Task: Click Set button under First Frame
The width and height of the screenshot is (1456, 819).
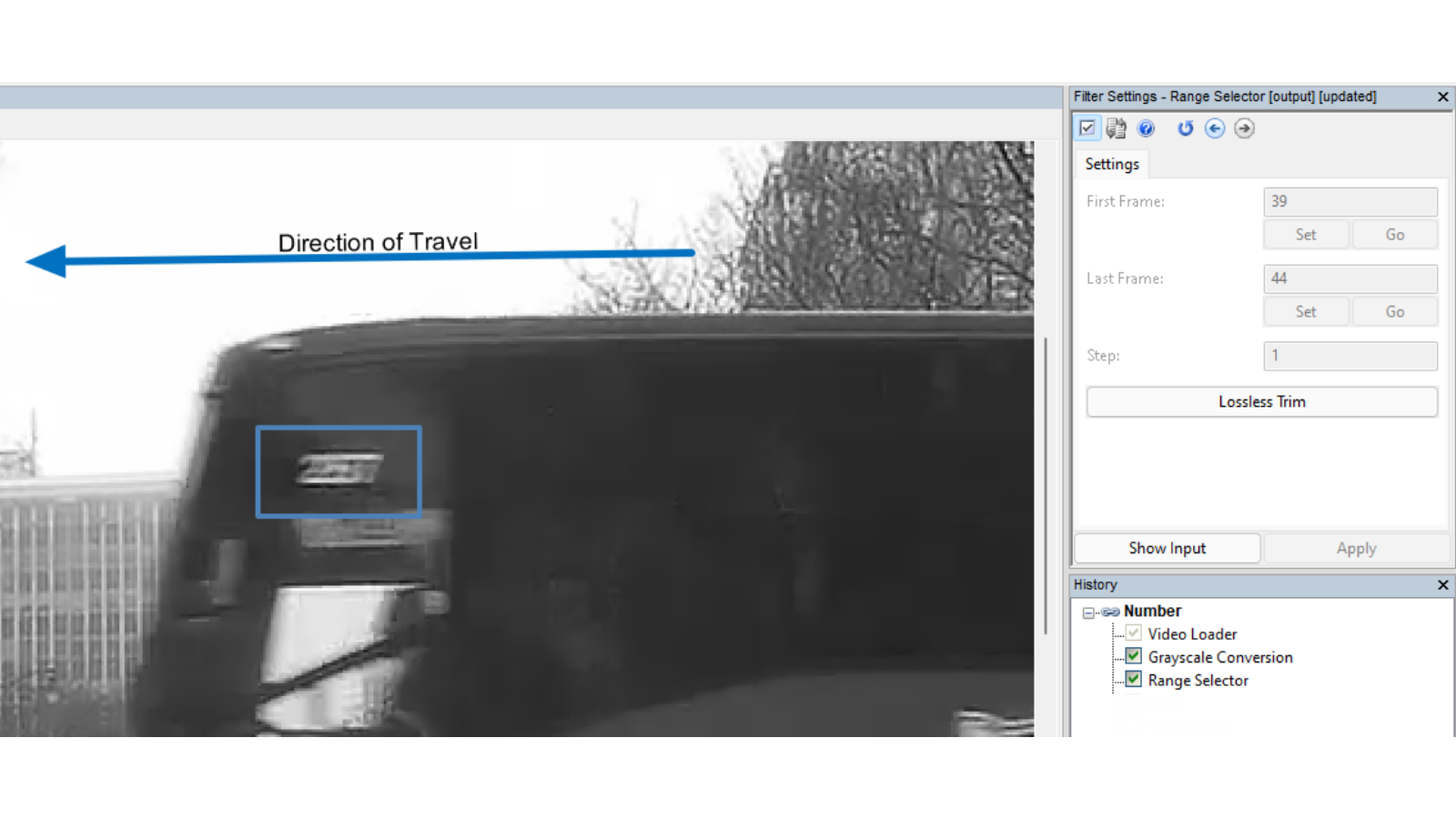Action: (x=1306, y=235)
